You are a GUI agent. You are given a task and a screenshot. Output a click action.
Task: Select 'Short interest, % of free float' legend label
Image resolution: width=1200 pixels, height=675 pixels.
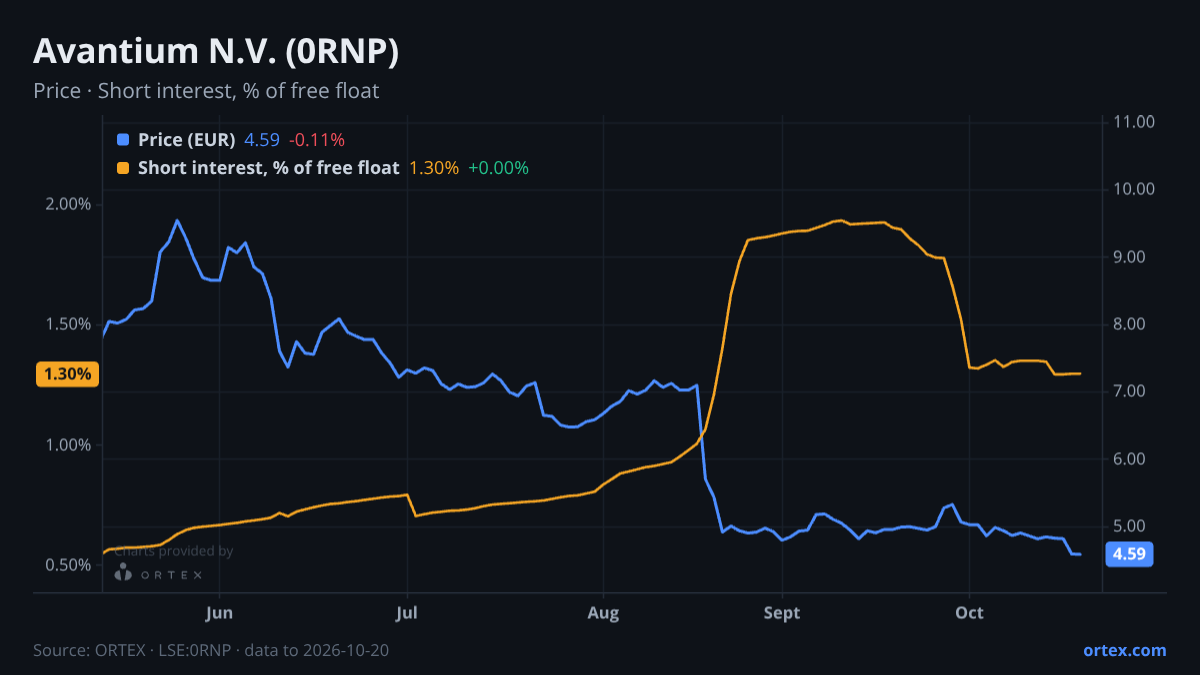click(x=268, y=168)
